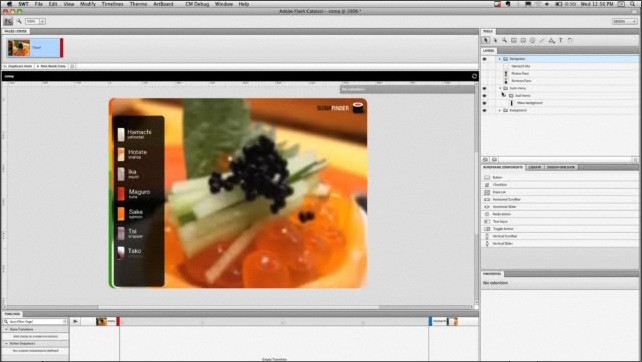642x362 pixels.
Task: Switch to the Design-Time Data tab
Action: coord(561,167)
